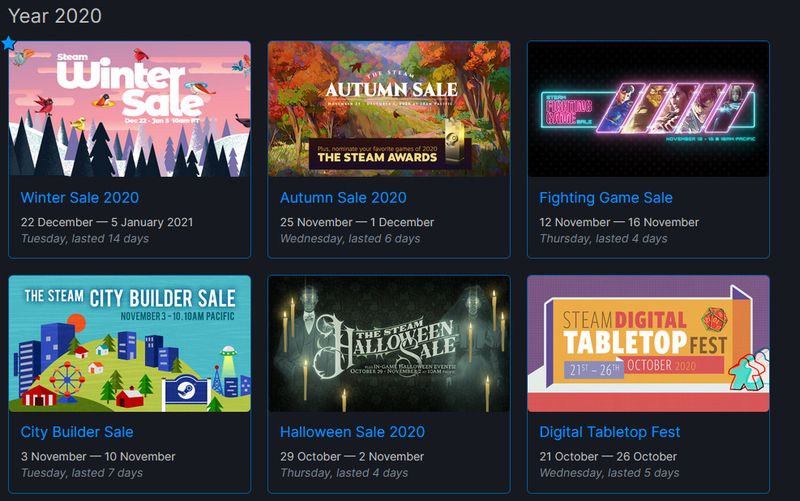Follow the Digital Tabletop Fest title link
Image resolution: width=800 pixels, height=501 pixels.
[x=610, y=432]
